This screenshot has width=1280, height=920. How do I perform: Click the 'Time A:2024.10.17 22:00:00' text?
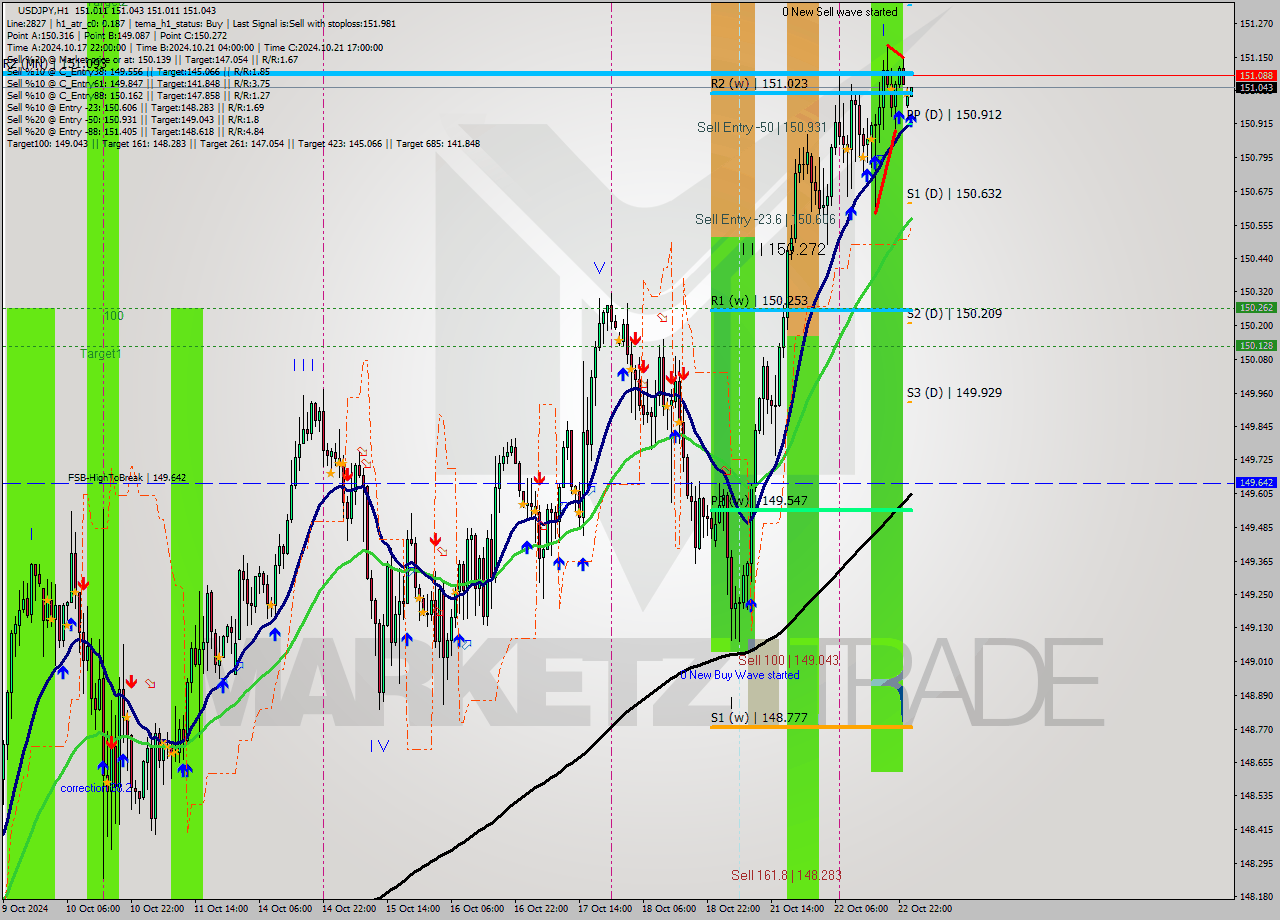pyautogui.click(x=66, y=47)
